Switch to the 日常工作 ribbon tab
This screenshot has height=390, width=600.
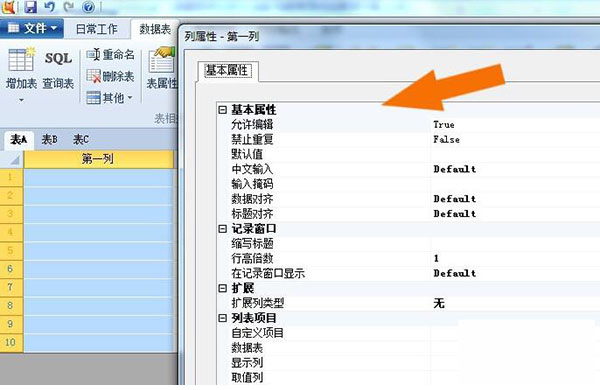point(96,29)
